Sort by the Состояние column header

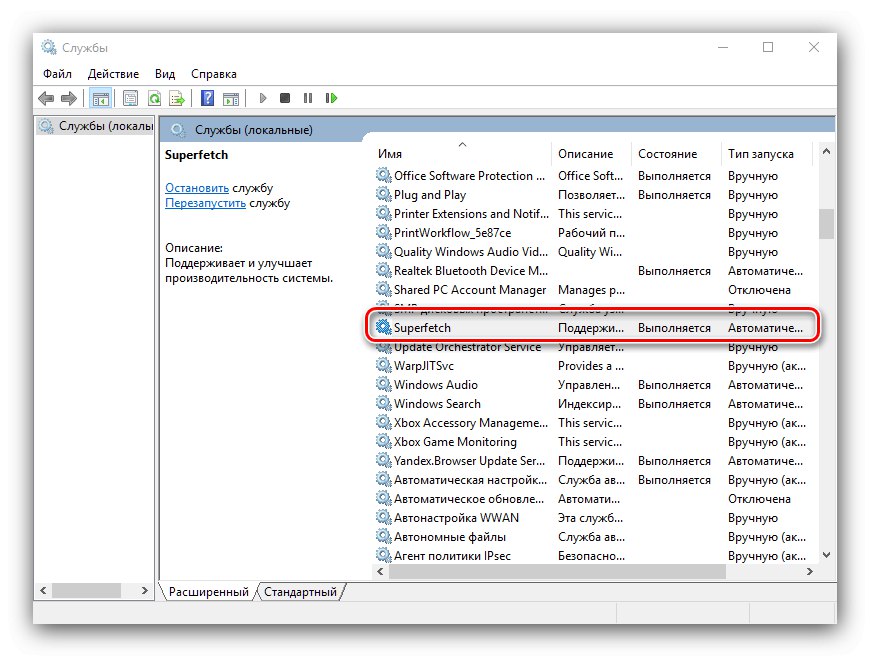coord(676,154)
